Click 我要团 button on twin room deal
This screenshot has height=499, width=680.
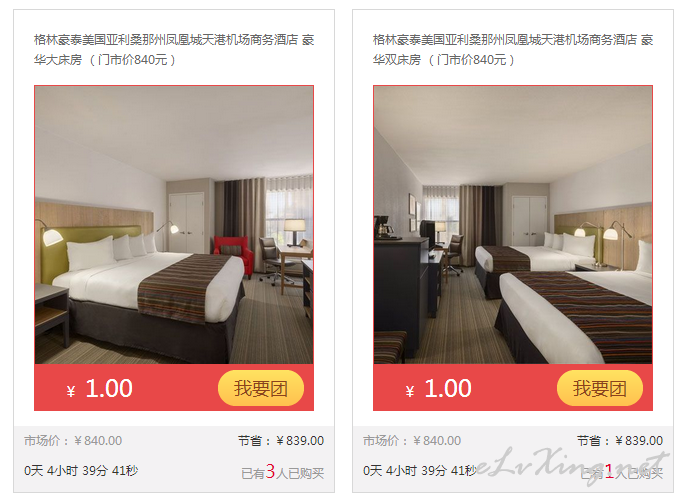(x=600, y=388)
